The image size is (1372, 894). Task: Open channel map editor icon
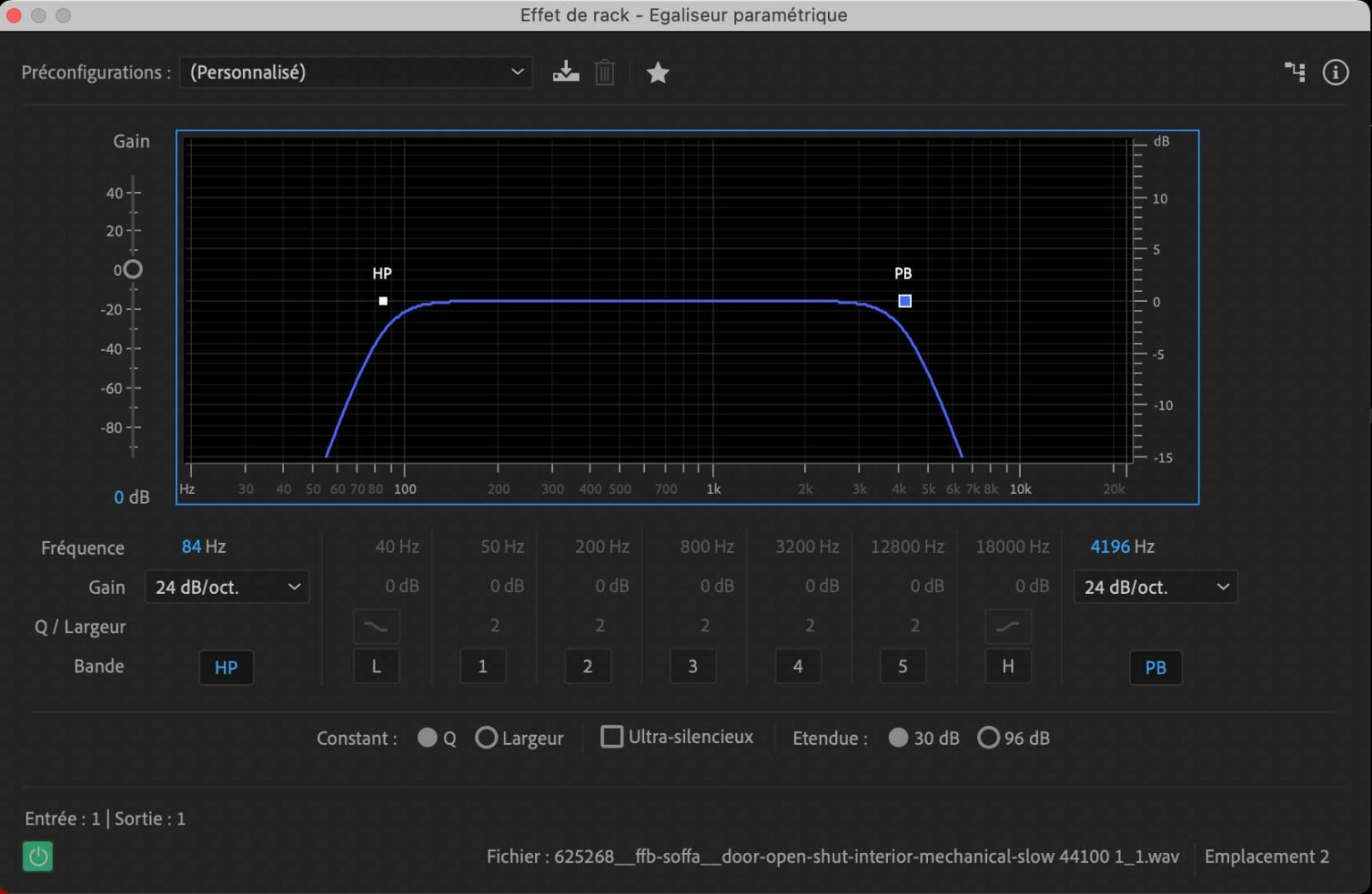coord(1295,72)
